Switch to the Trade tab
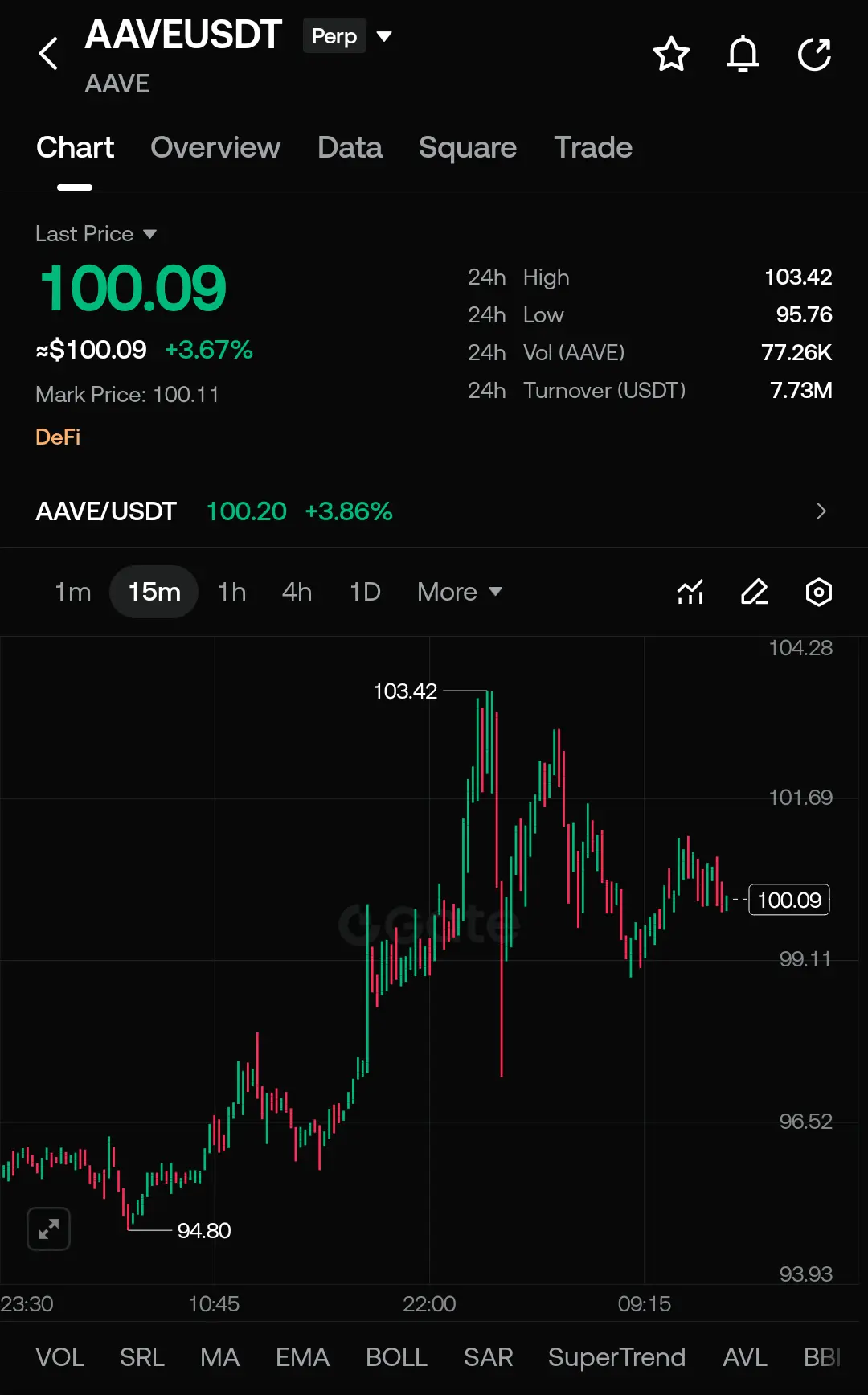The width and height of the screenshot is (868, 1395). (x=593, y=148)
